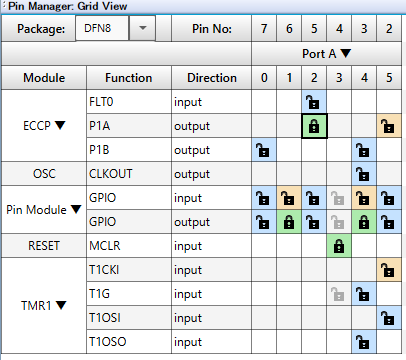Unlock the green P1A lock on port 2
Screen dimensions: 406x360
point(314,126)
